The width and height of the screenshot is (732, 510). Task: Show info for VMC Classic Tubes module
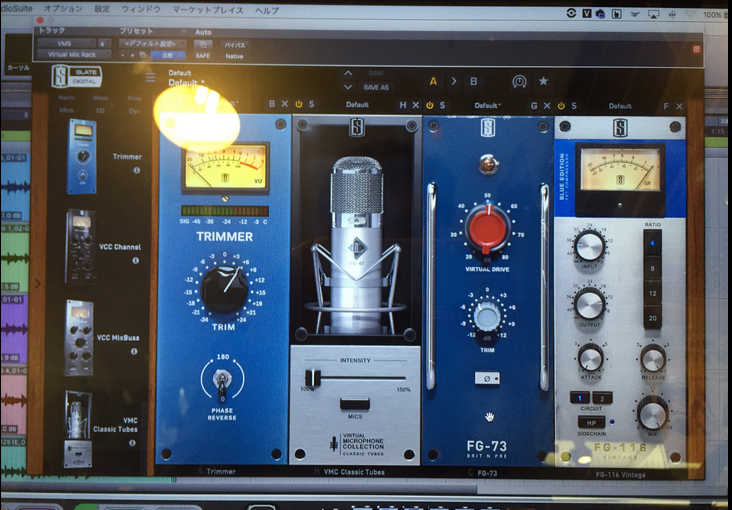132,442
